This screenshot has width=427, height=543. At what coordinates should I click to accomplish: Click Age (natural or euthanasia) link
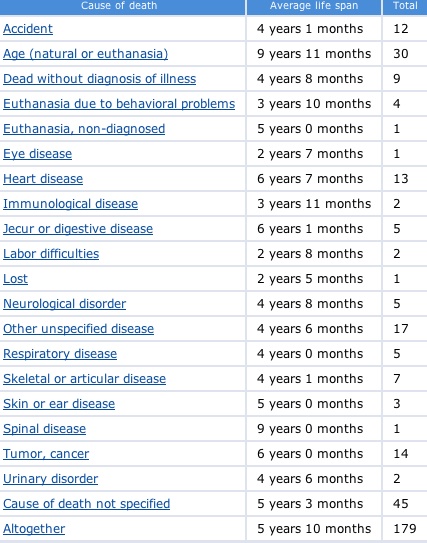(86, 54)
